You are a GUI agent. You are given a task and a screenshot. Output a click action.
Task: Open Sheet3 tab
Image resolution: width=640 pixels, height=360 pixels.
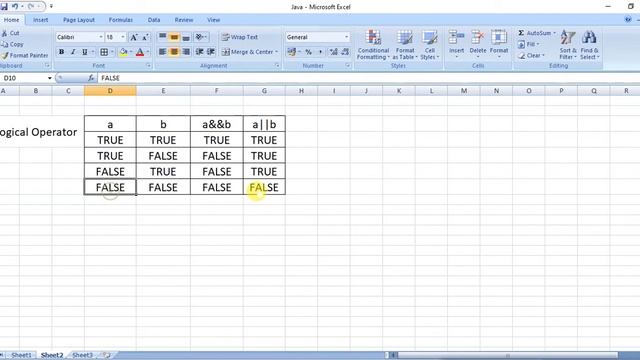coord(82,355)
